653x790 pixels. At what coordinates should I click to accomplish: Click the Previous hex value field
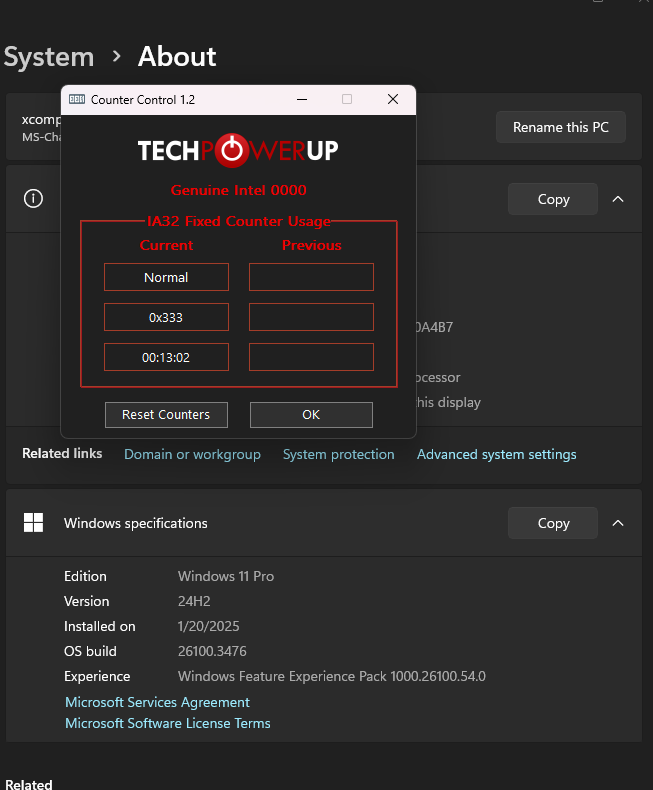(x=311, y=317)
